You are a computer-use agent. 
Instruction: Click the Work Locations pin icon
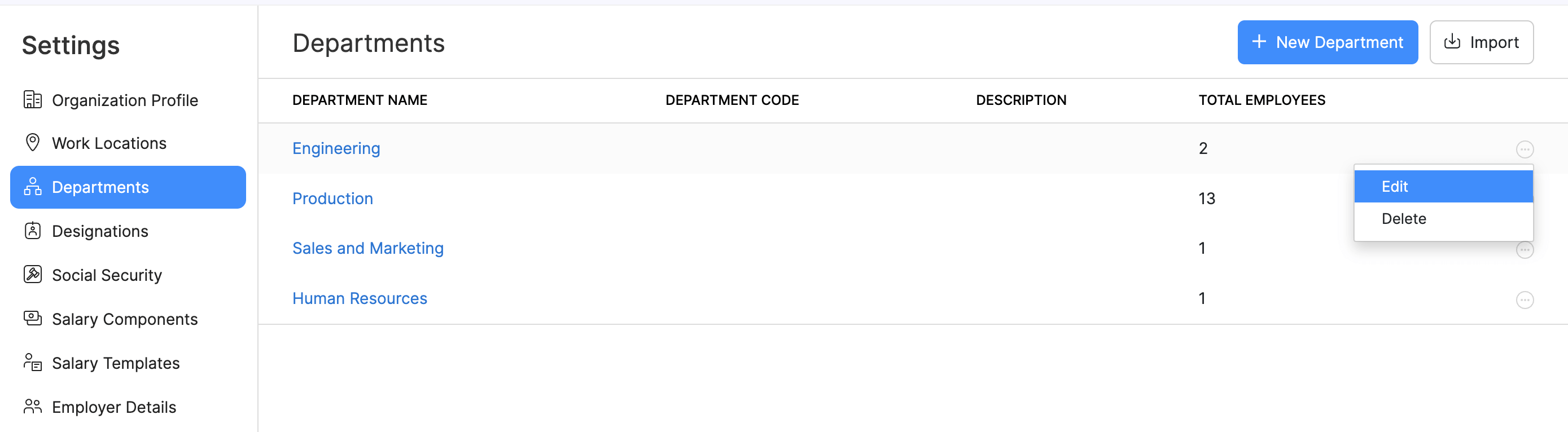(33, 143)
